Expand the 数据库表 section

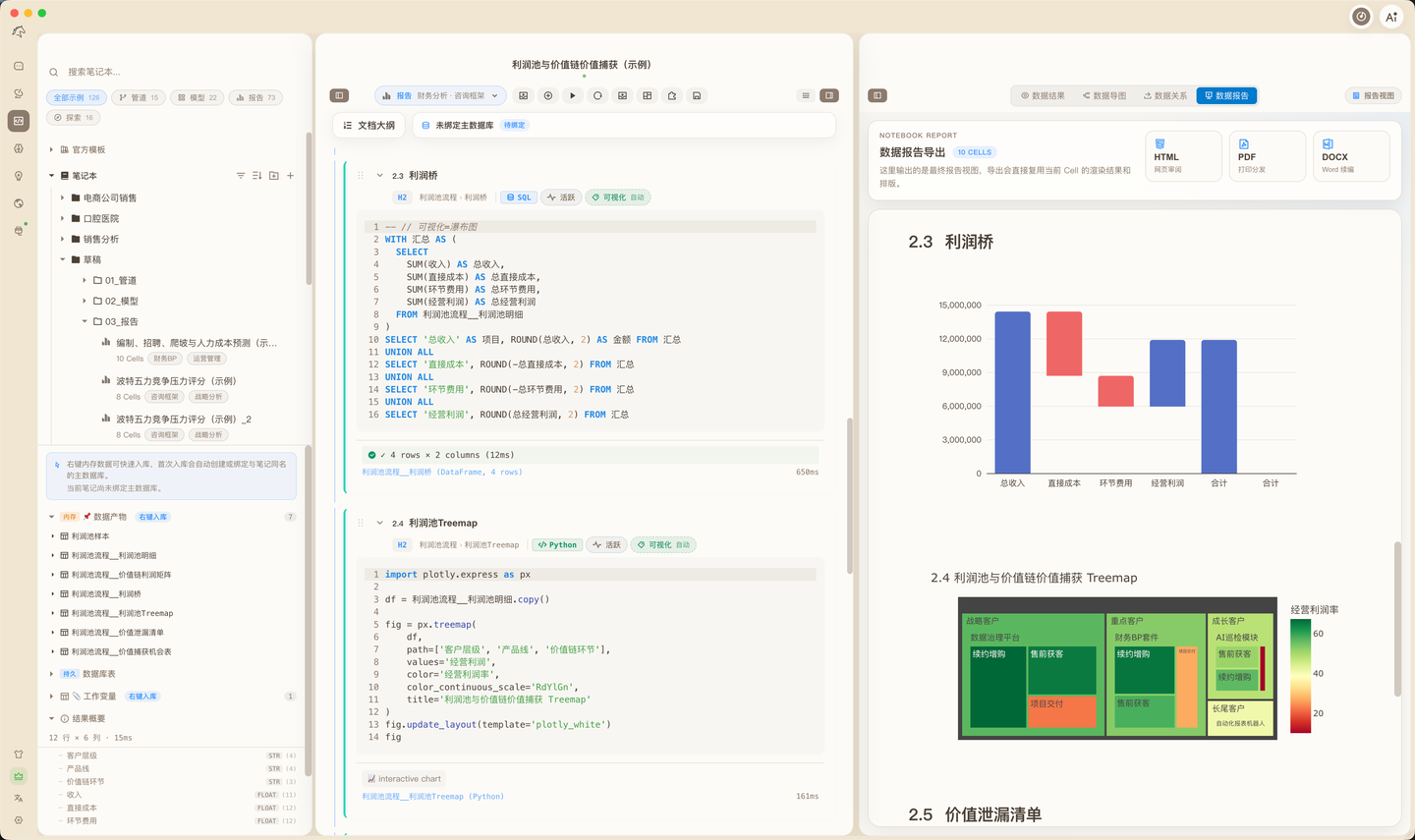(x=52, y=674)
